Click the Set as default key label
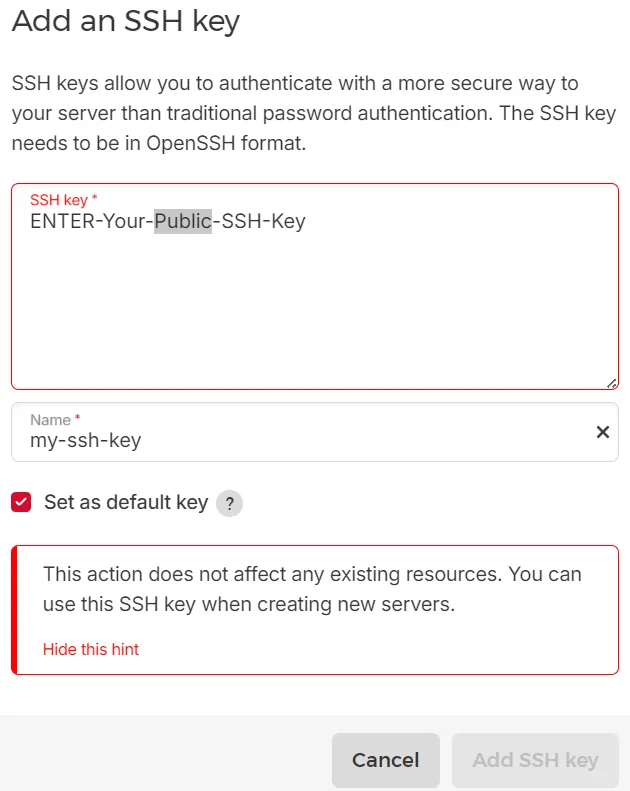Screen dimensions: 630x791 tap(126, 502)
